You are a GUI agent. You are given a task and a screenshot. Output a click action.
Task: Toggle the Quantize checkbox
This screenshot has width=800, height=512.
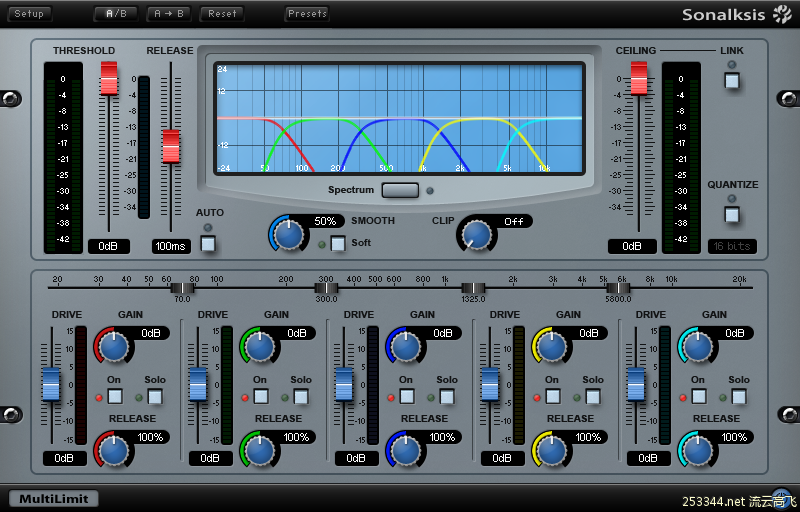point(732,215)
